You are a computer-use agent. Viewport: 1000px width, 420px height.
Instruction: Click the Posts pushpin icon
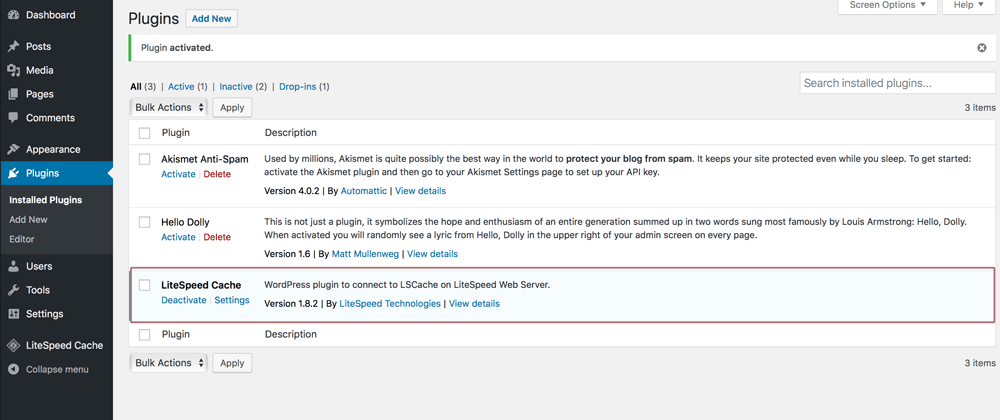[13, 47]
